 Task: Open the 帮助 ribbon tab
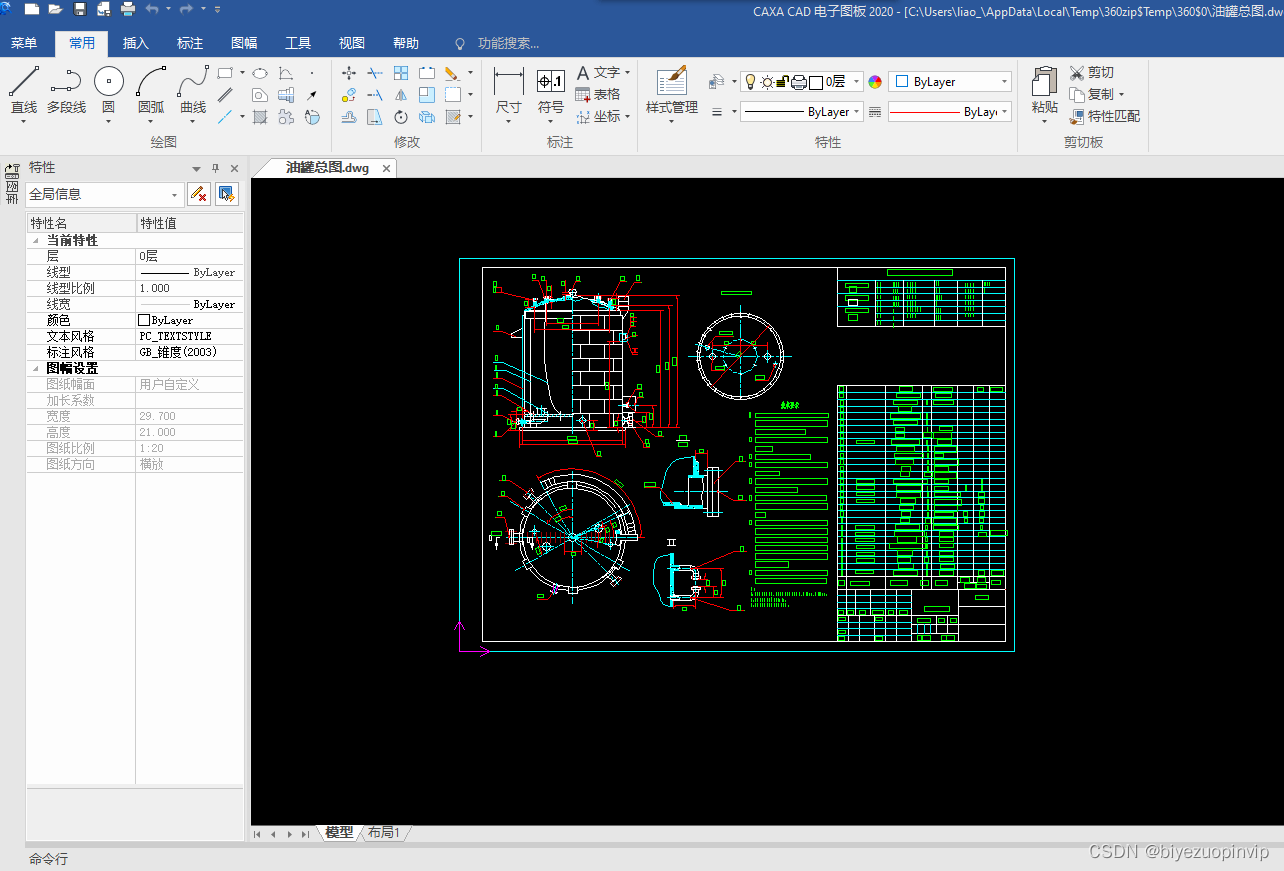point(406,43)
